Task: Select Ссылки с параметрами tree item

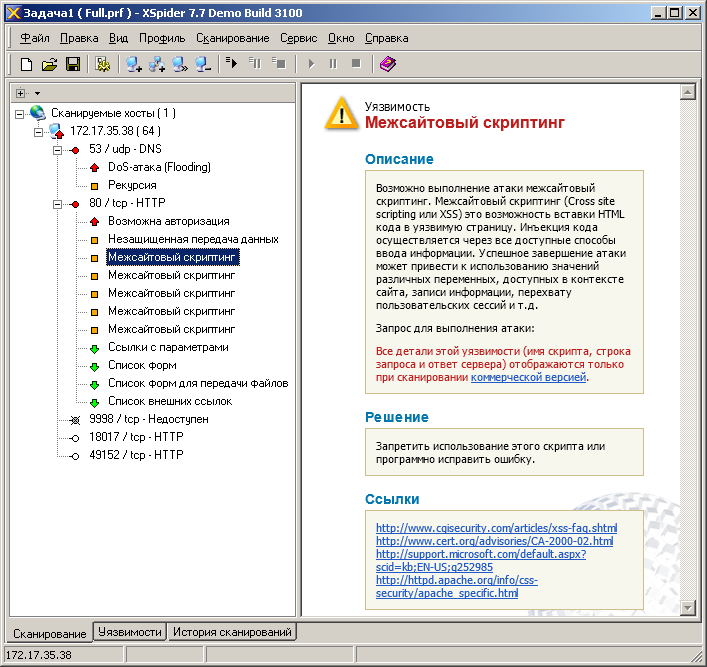Action: 168,347
